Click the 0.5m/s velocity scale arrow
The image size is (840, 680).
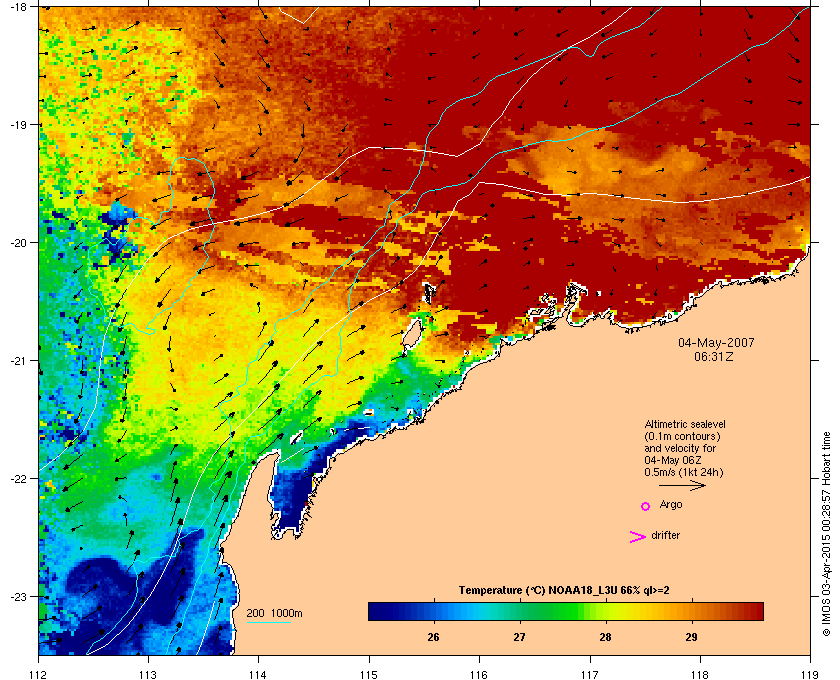tap(682, 485)
